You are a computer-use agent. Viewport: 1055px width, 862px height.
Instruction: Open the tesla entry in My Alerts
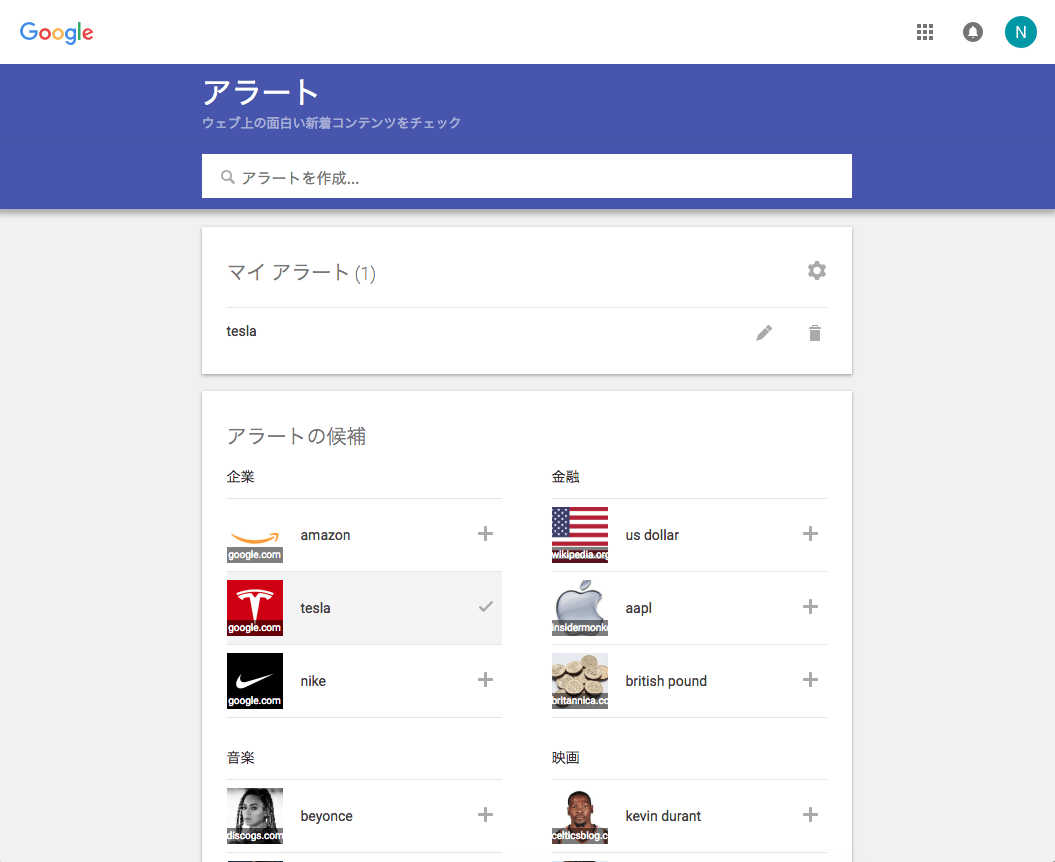coord(241,331)
